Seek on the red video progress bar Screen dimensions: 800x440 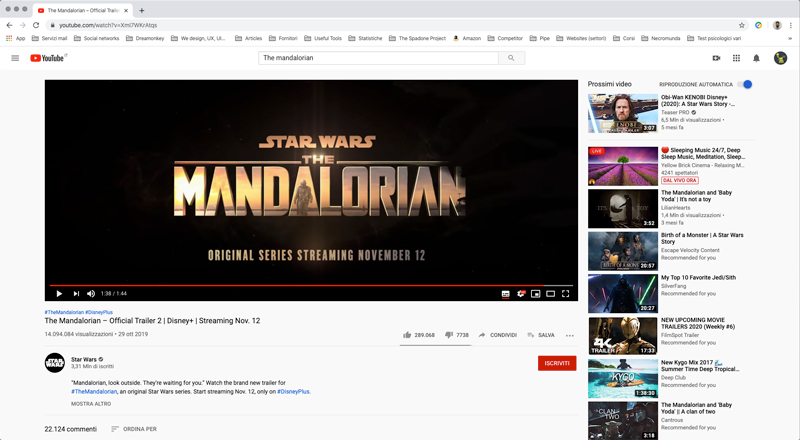click(311, 285)
